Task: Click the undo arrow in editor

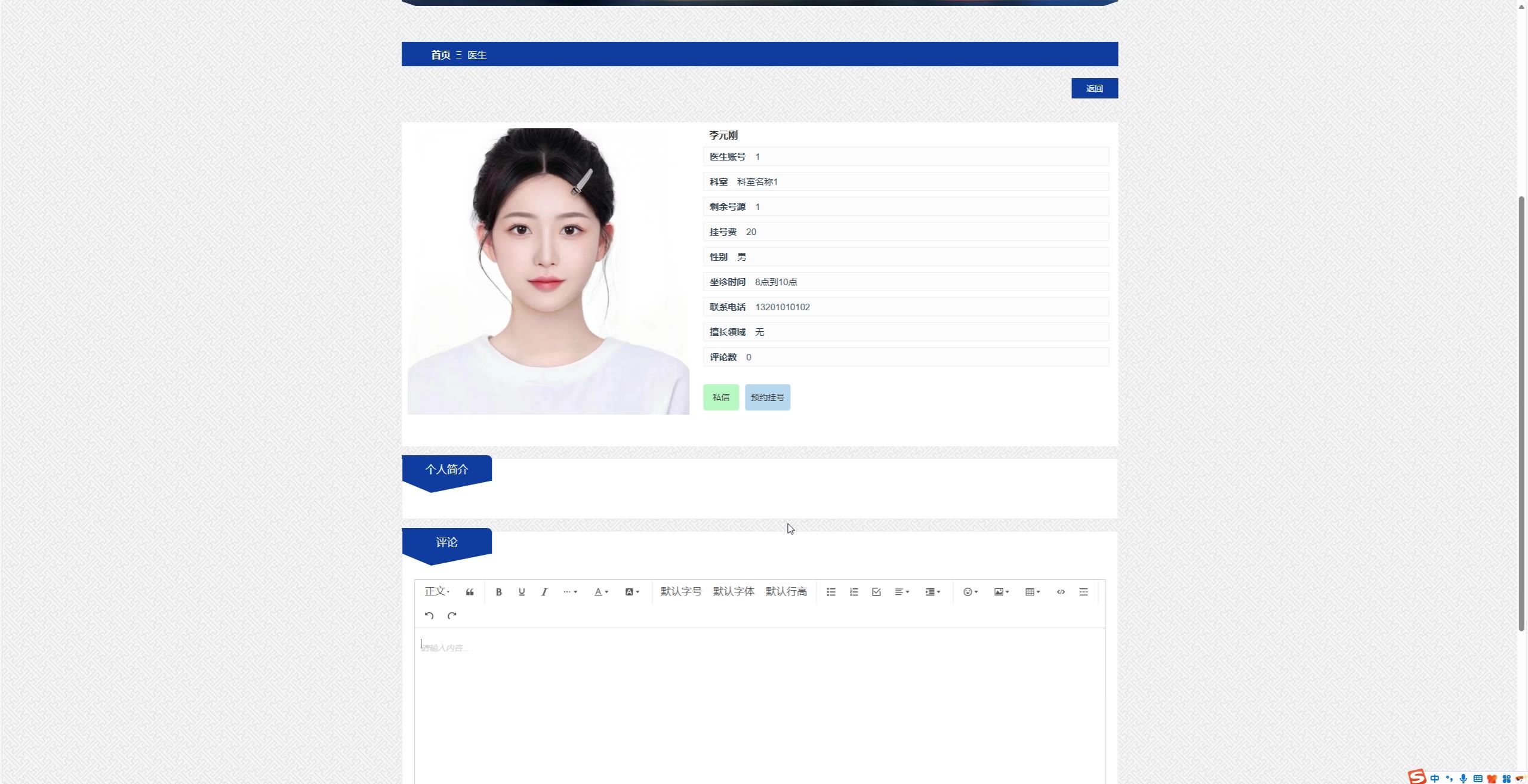Action: [429, 616]
